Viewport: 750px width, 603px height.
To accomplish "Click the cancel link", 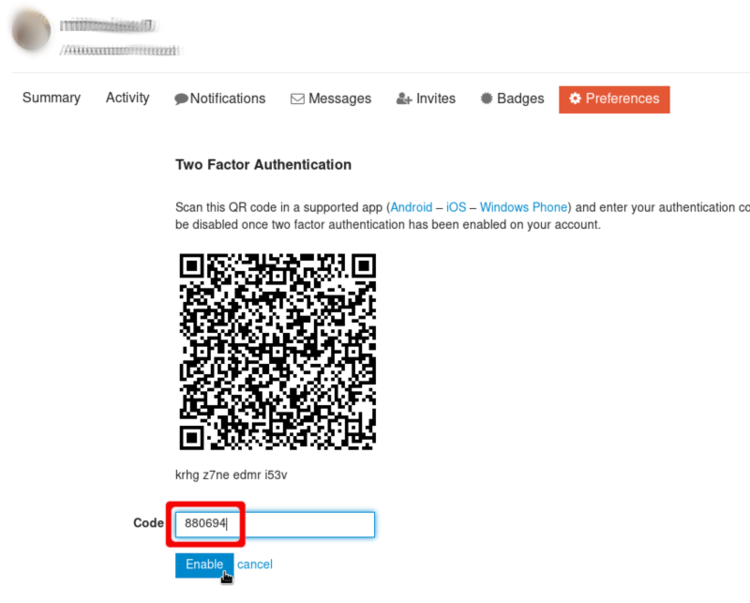I will (x=255, y=565).
